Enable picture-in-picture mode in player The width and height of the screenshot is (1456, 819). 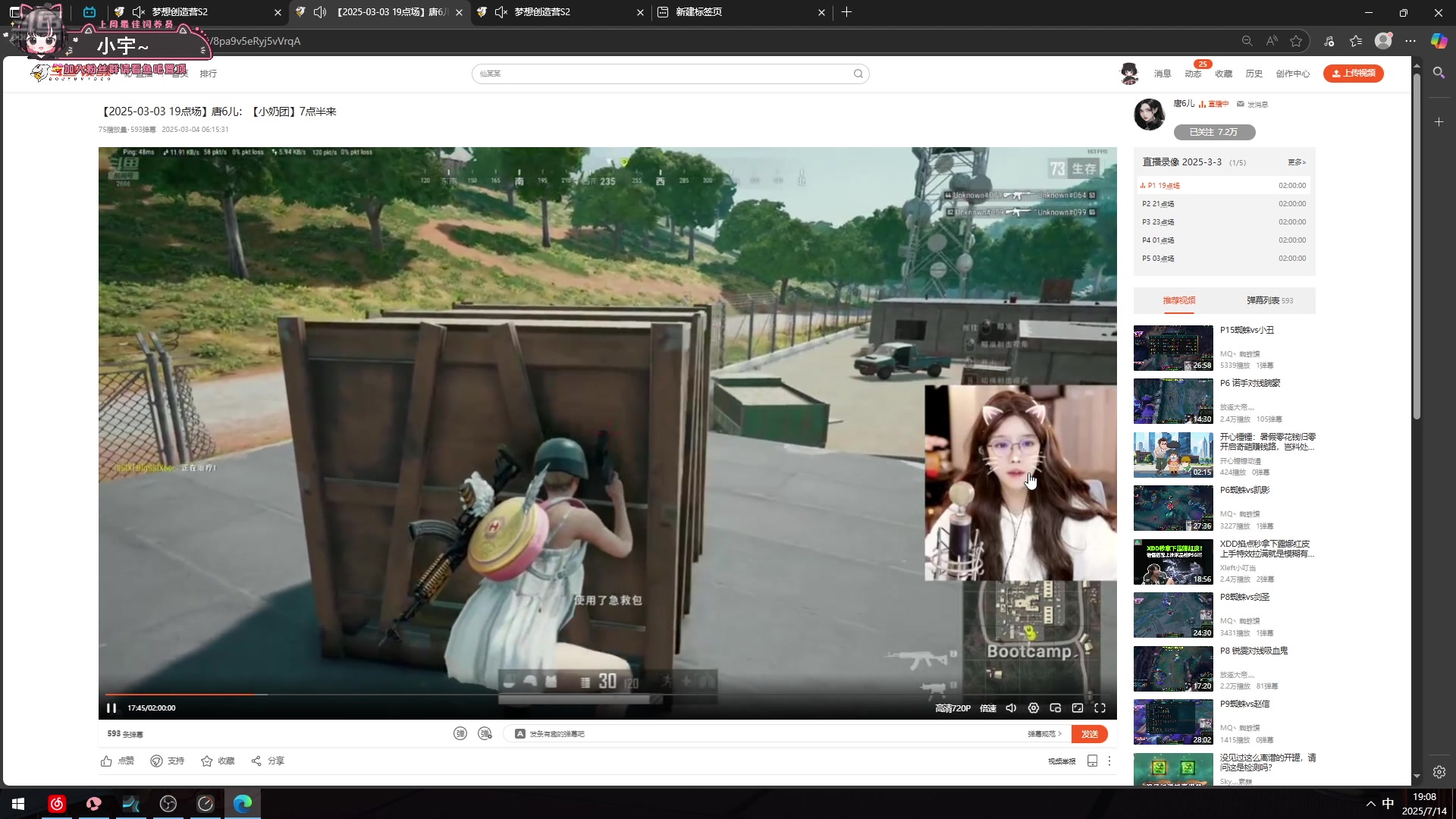(x=1056, y=708)
